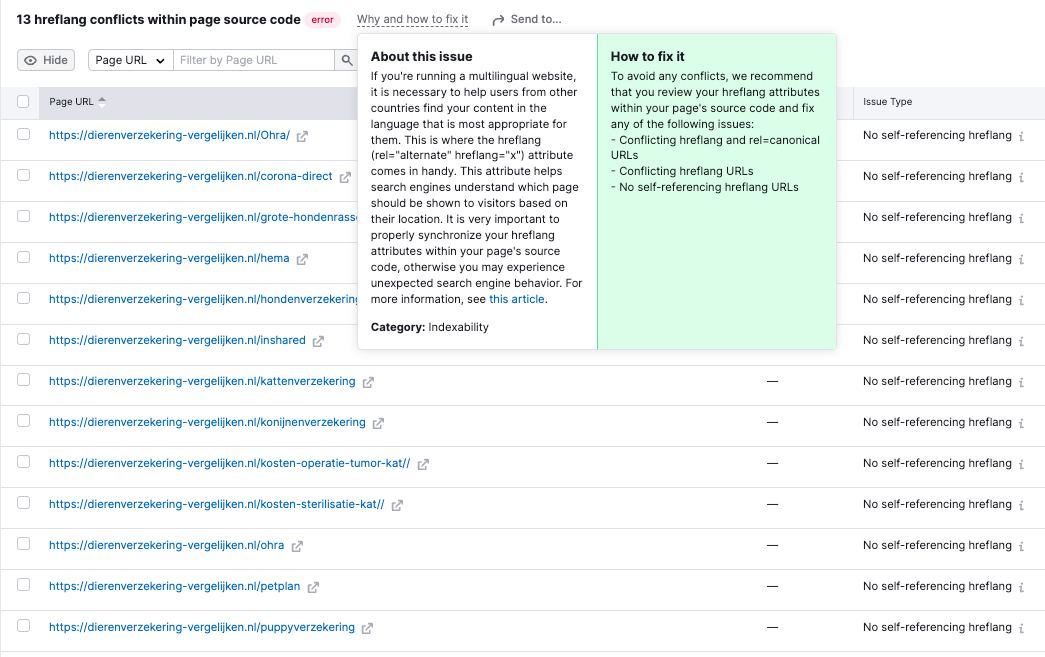Open the dierenverzekering-vergelijken.nl/Ohra/ page link
This screenshot has width=1045, height=657.
169,135
